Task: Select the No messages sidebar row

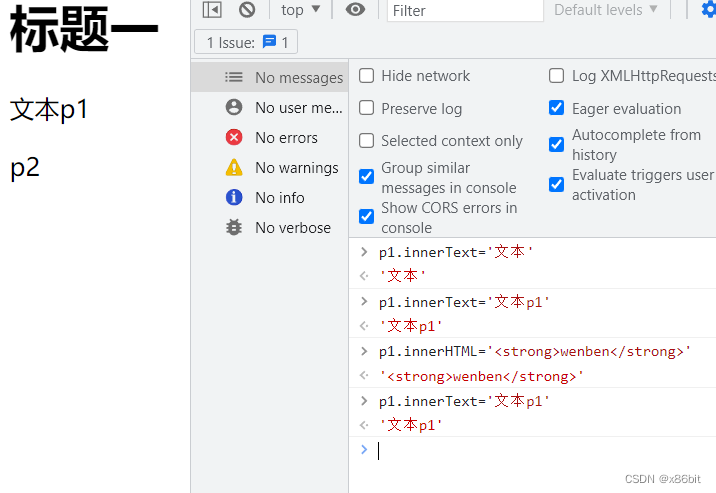Action: (269, 78)
